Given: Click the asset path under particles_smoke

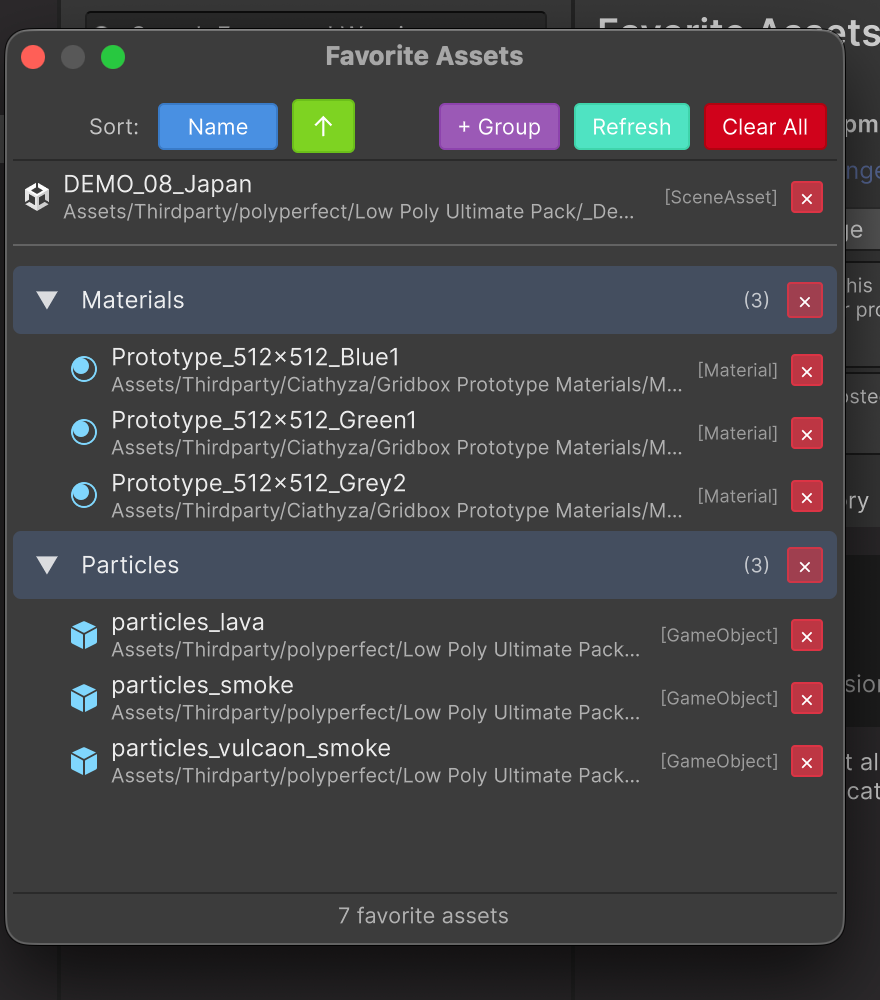Looking at the screenshot, I should [376, 712].
